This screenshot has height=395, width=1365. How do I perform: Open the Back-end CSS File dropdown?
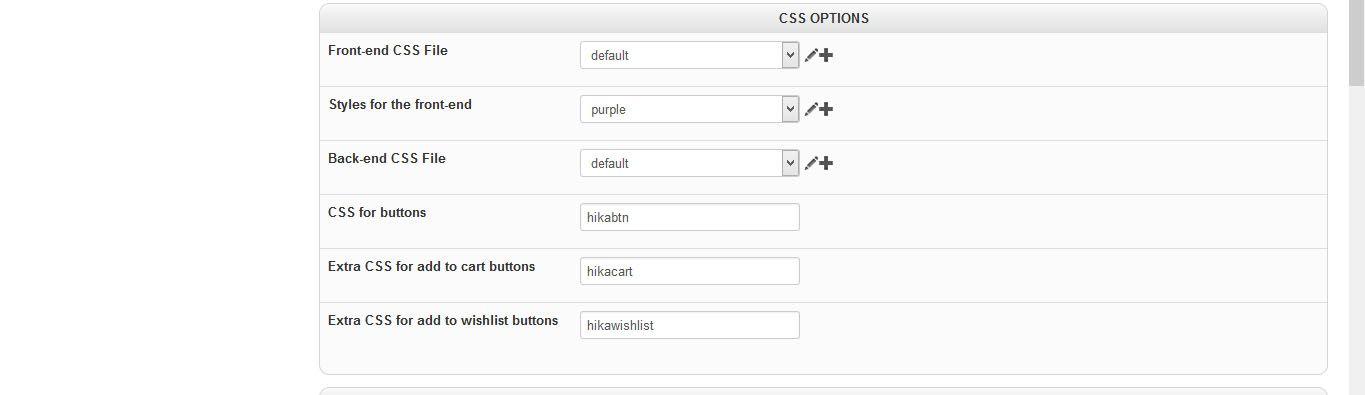point(689,163)
